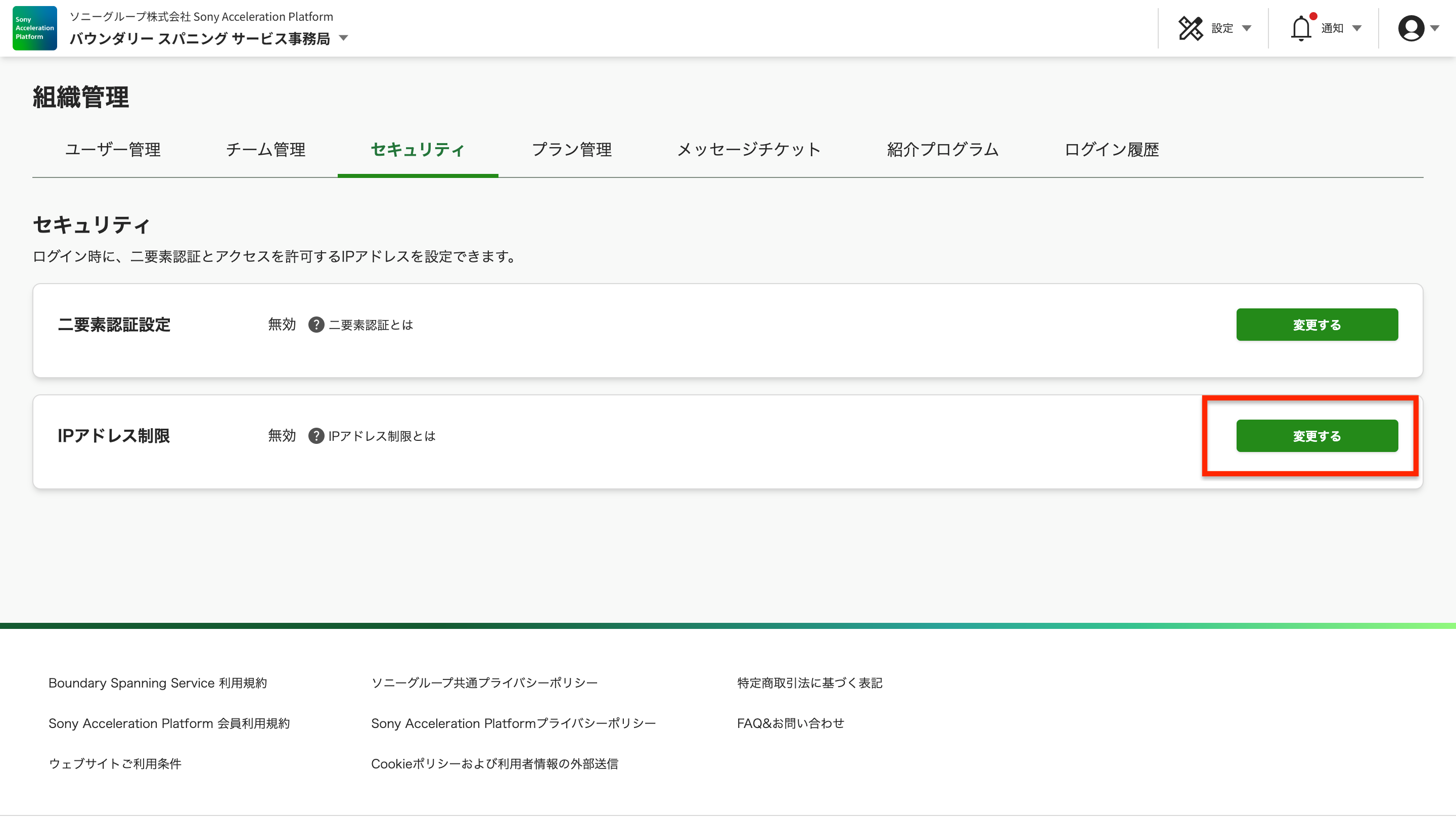The height and width of the screenshot is (819, 1456).
Task: Open the 設定 dropdown arrow
Action: tap(1246, 28)
